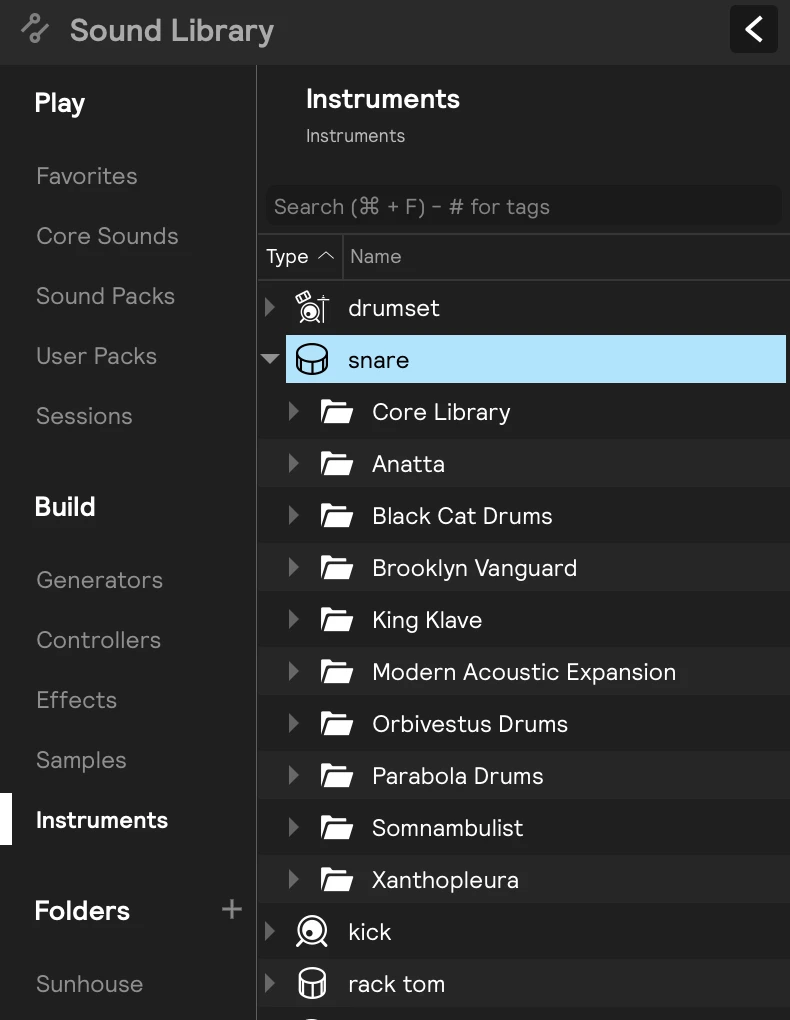The width and height of the screenshot is (790, 1020).
Task: Open Controllers in sidebar
Action: [98, 640]
